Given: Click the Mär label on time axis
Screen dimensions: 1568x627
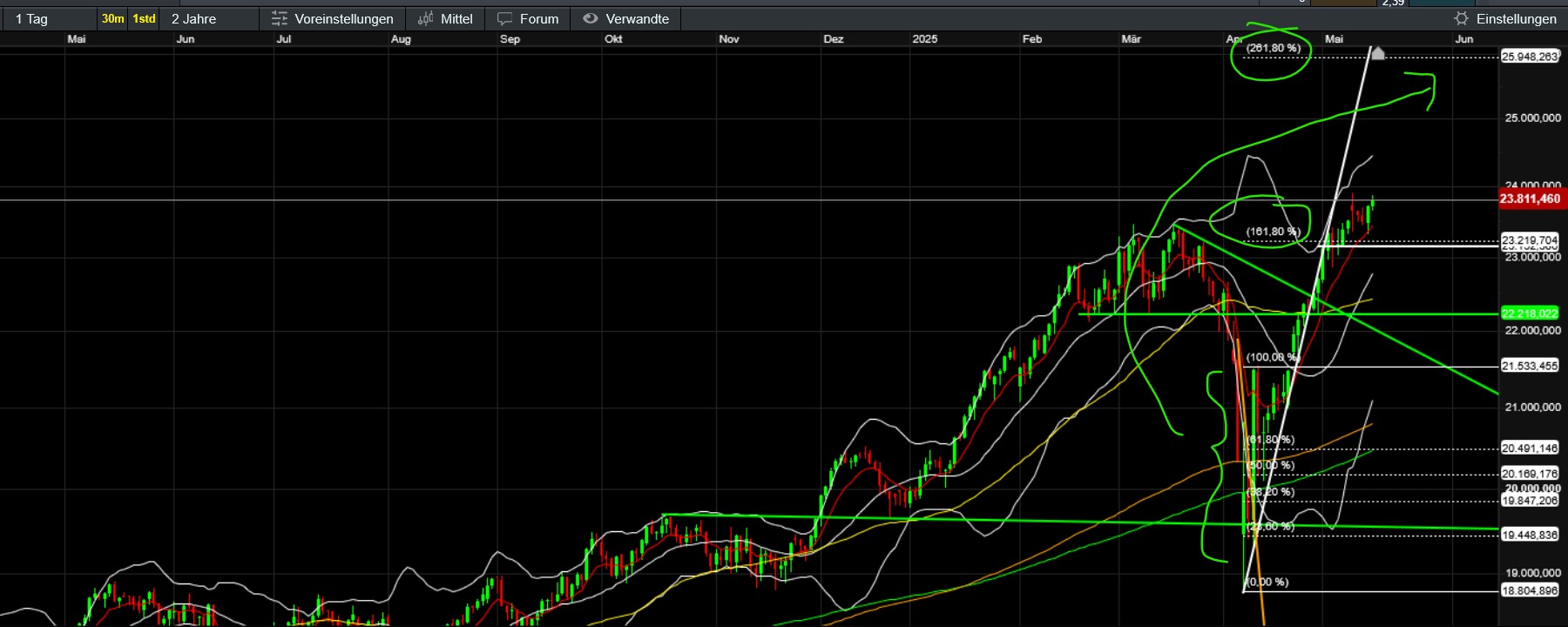Looking at the screenshot, I should tap(1132, 39).
